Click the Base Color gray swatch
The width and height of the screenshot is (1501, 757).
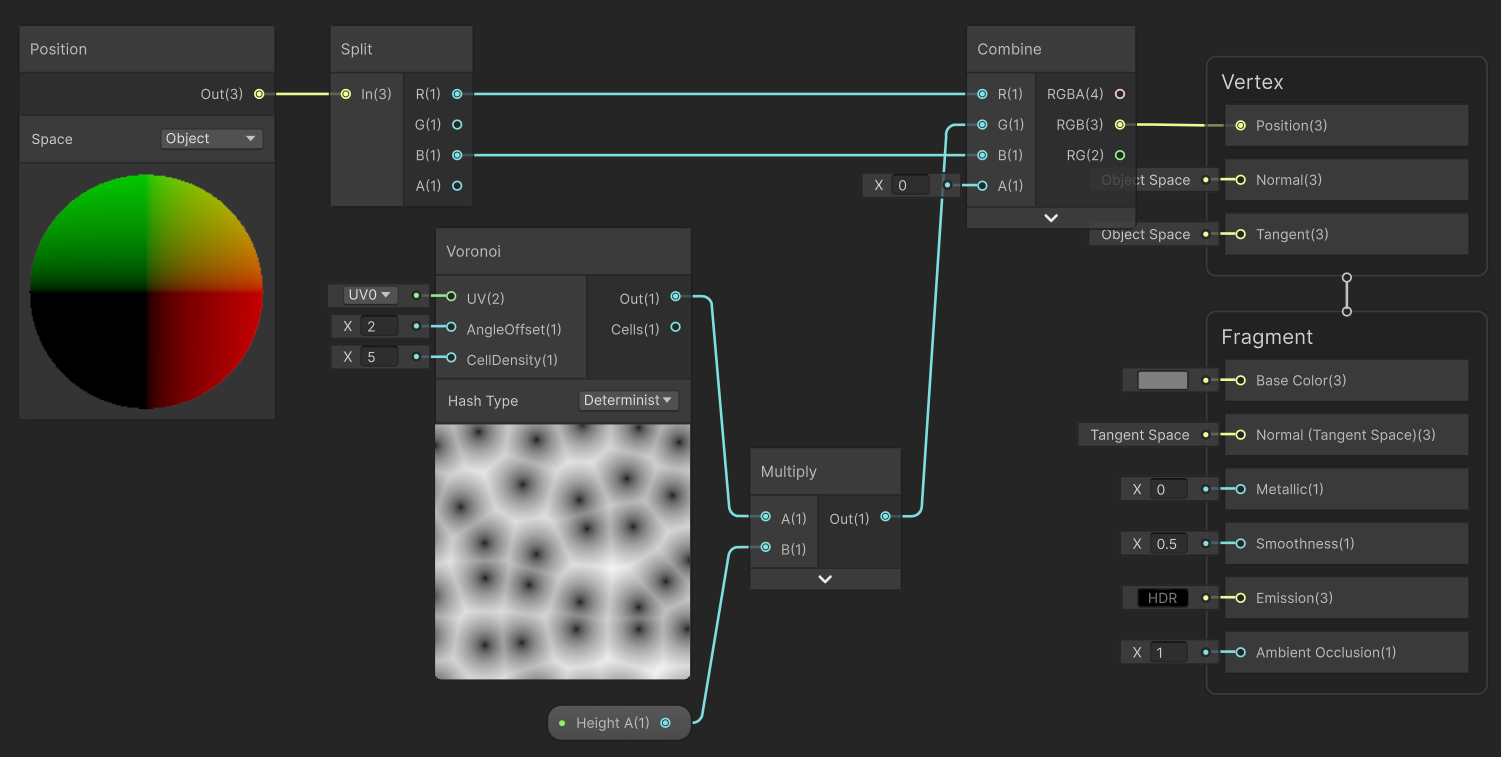[x=1163, y=380]
